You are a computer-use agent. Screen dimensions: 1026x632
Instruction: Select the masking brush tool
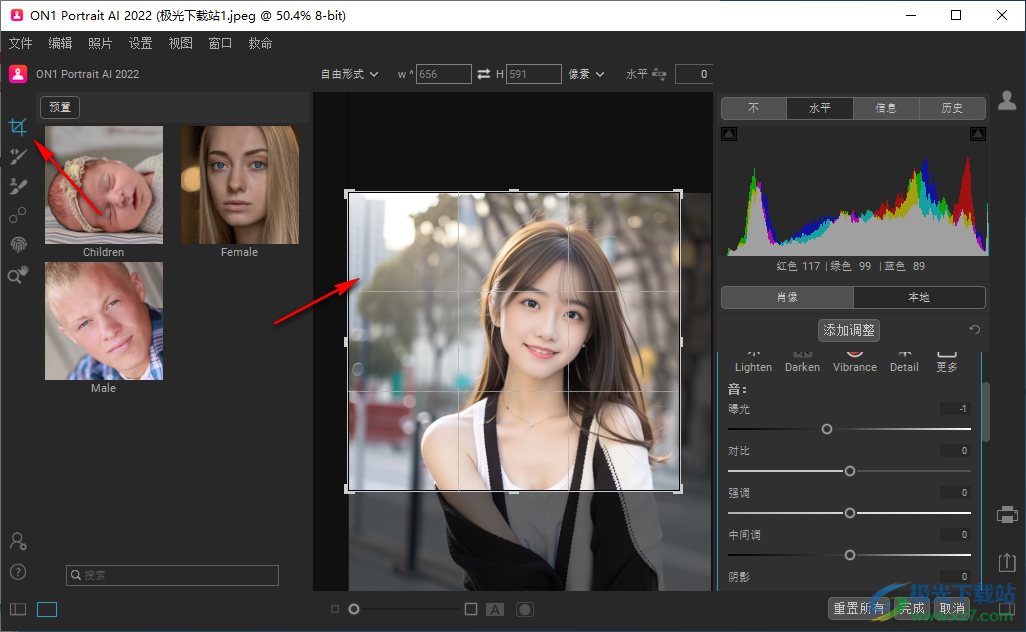coord(18,186)
